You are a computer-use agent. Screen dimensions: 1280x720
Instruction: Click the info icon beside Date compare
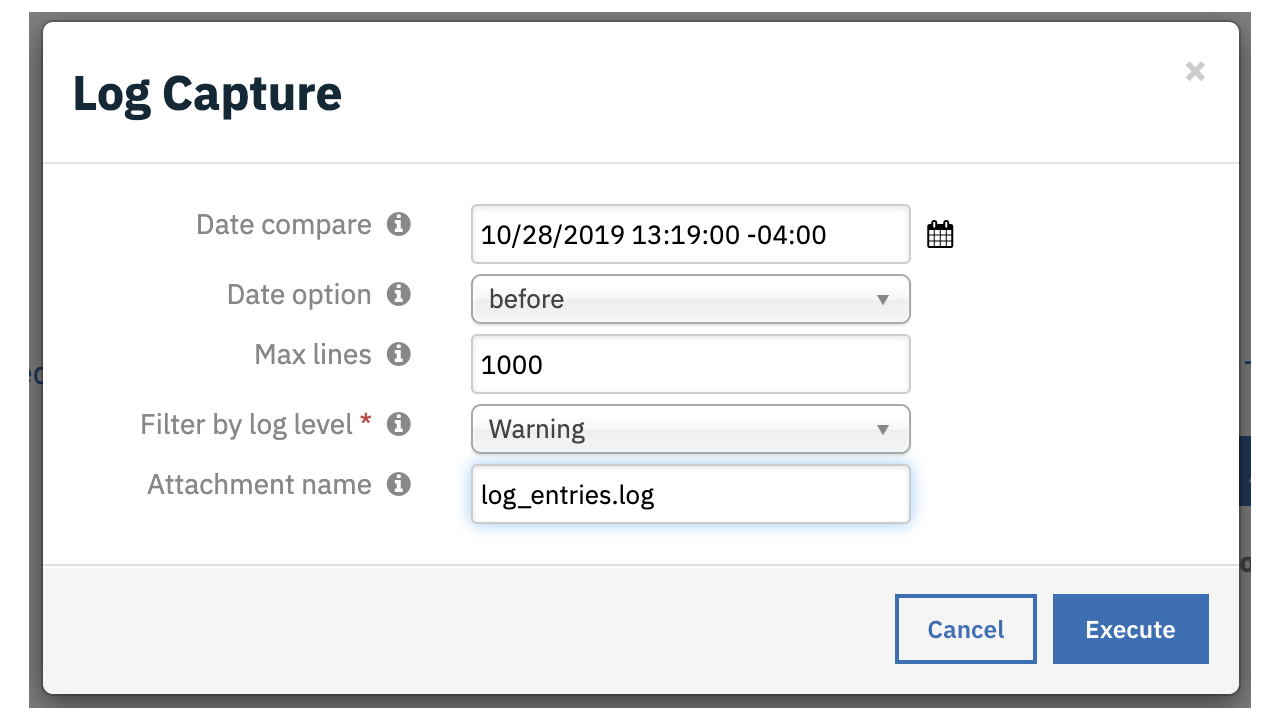click(398, 224)
